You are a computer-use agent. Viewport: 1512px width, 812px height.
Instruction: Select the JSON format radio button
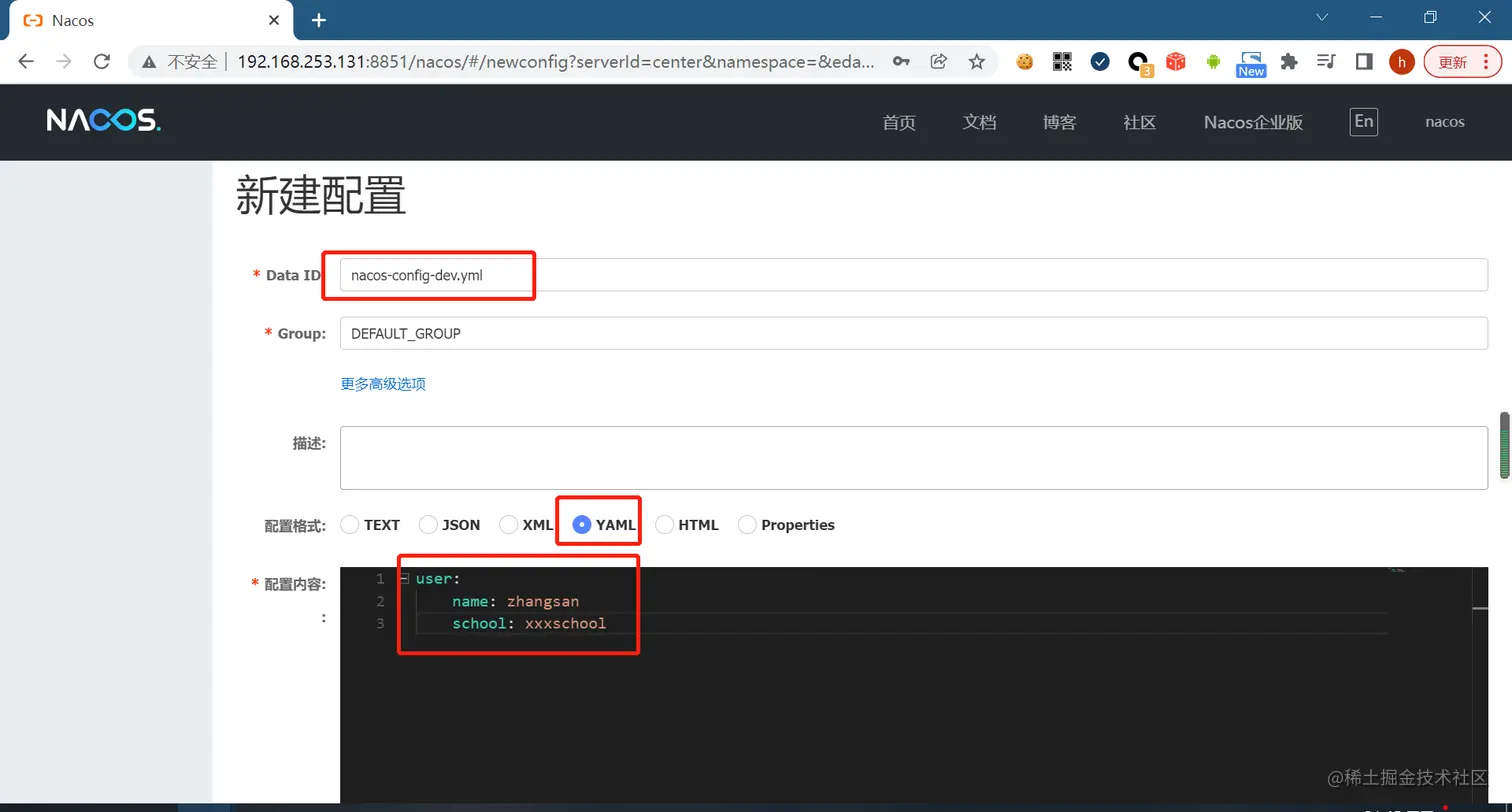click(428, 524)
